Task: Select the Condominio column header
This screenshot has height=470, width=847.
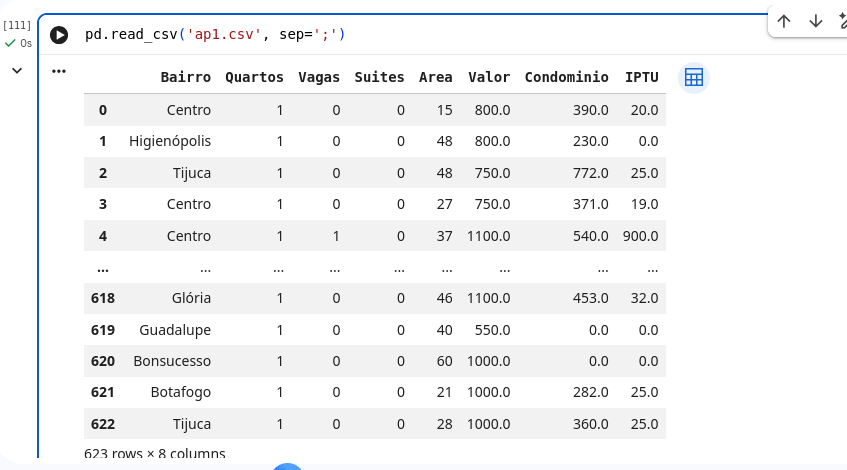Action: (x=567, y=77)
